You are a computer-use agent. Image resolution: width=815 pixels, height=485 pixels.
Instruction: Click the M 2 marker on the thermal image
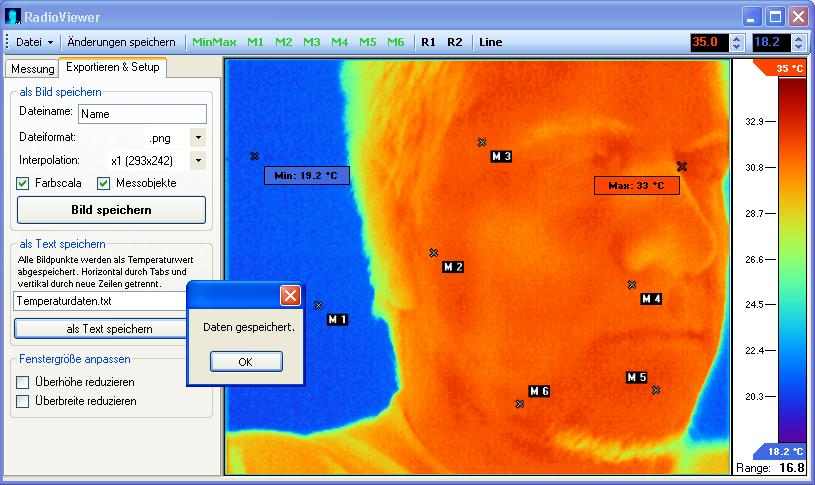pyautogui.click(x=453, y=267)
